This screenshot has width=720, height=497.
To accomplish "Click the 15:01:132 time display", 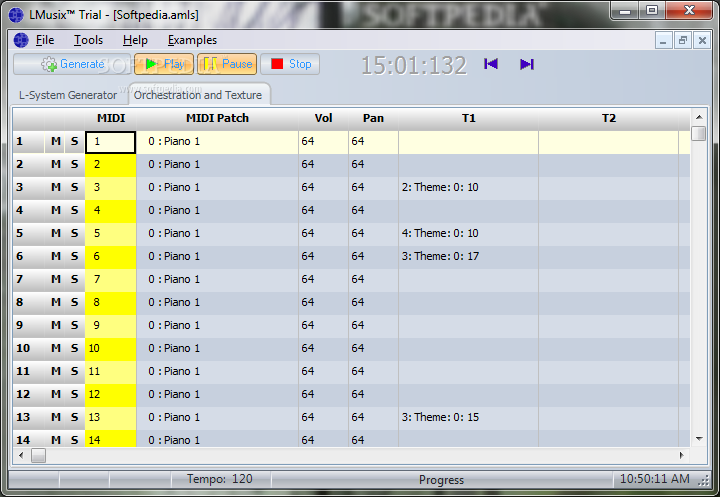I will pos(414,65).
